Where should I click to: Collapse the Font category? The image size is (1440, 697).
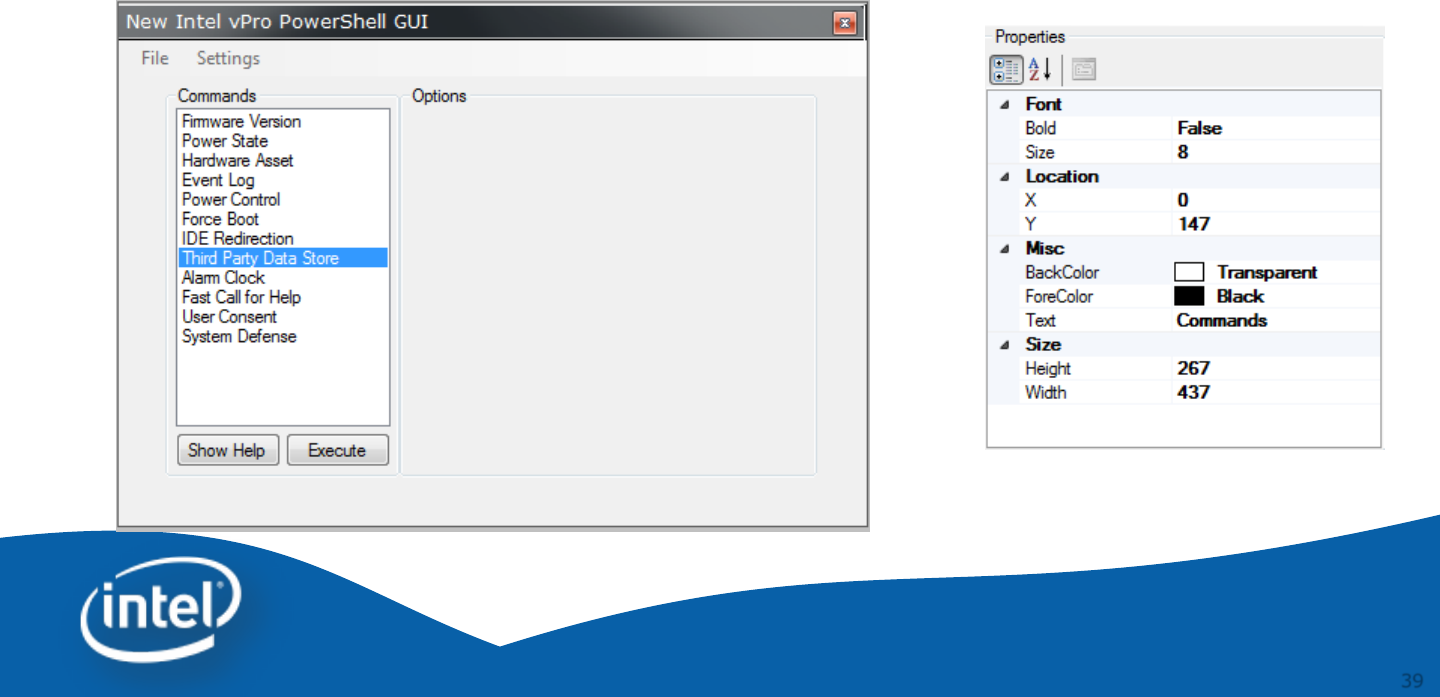[1004, 104]
